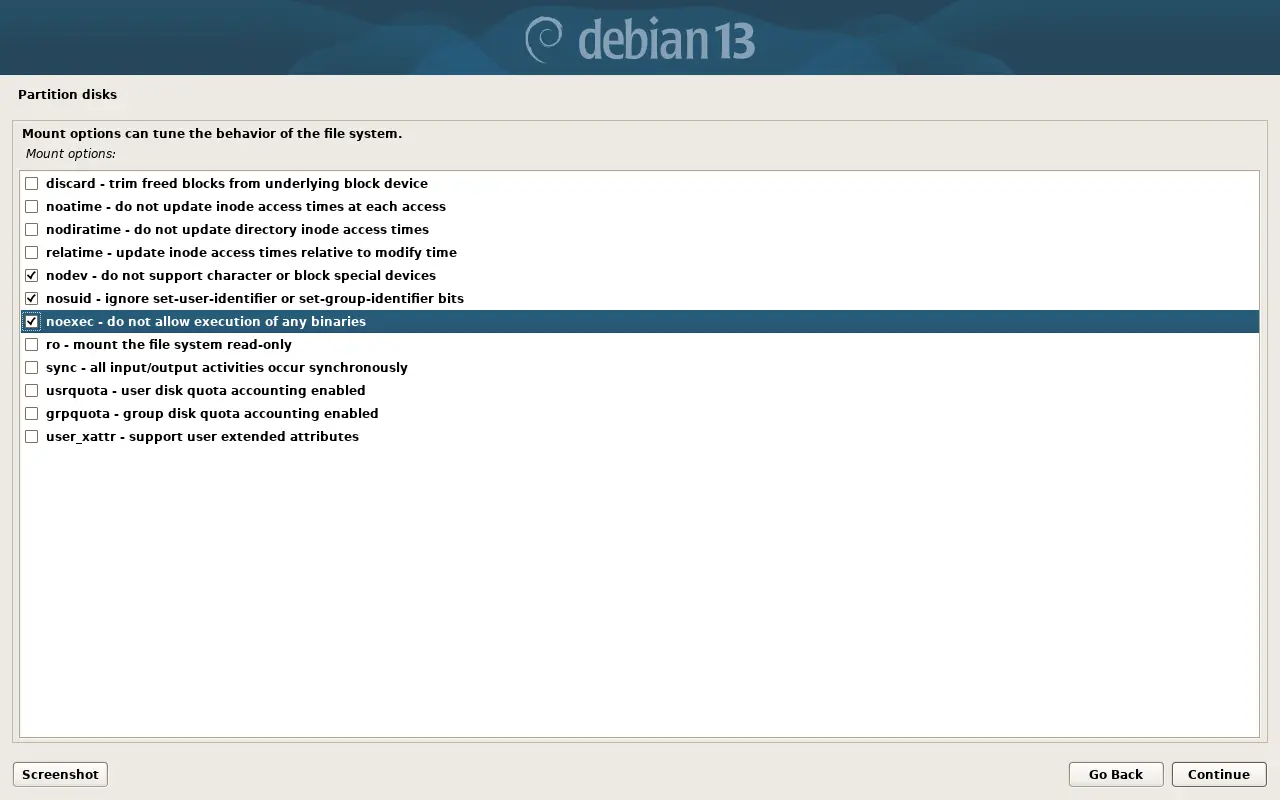Tick the nodiratime checkbox
This screenshot has height=800, width=1280.
[32, 230]
